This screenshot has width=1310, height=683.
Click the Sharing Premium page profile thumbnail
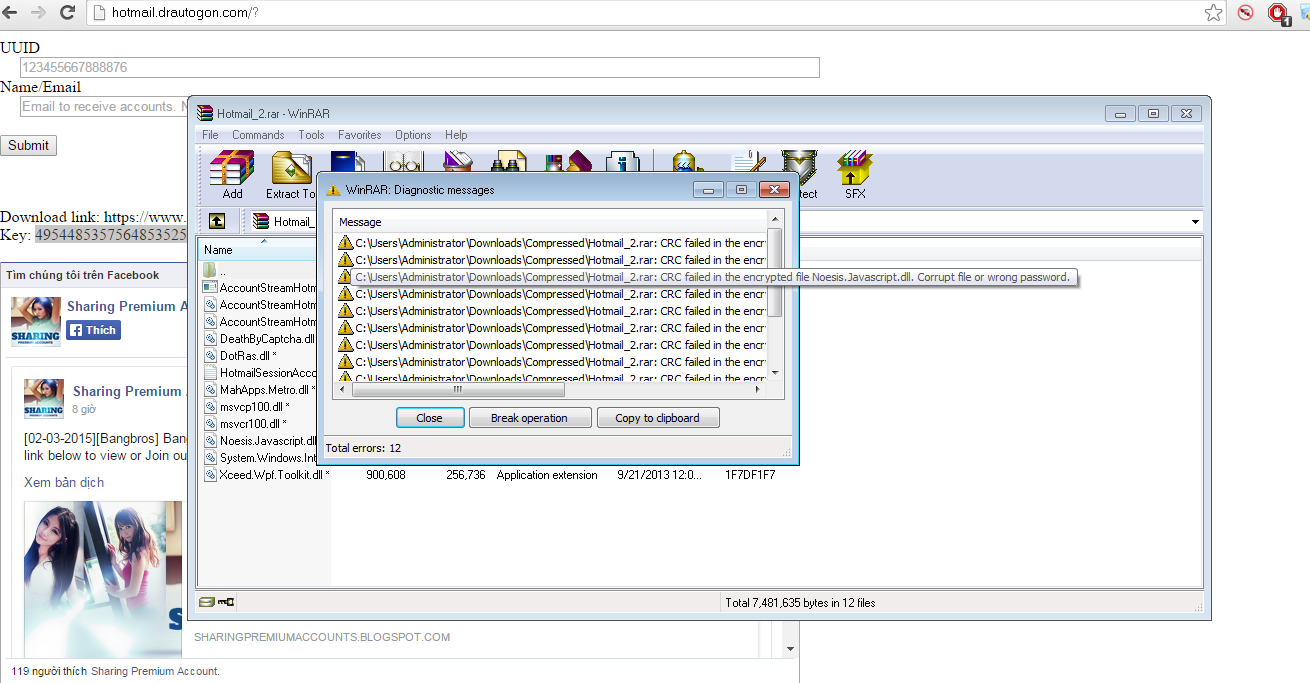(x=36, y=321)
